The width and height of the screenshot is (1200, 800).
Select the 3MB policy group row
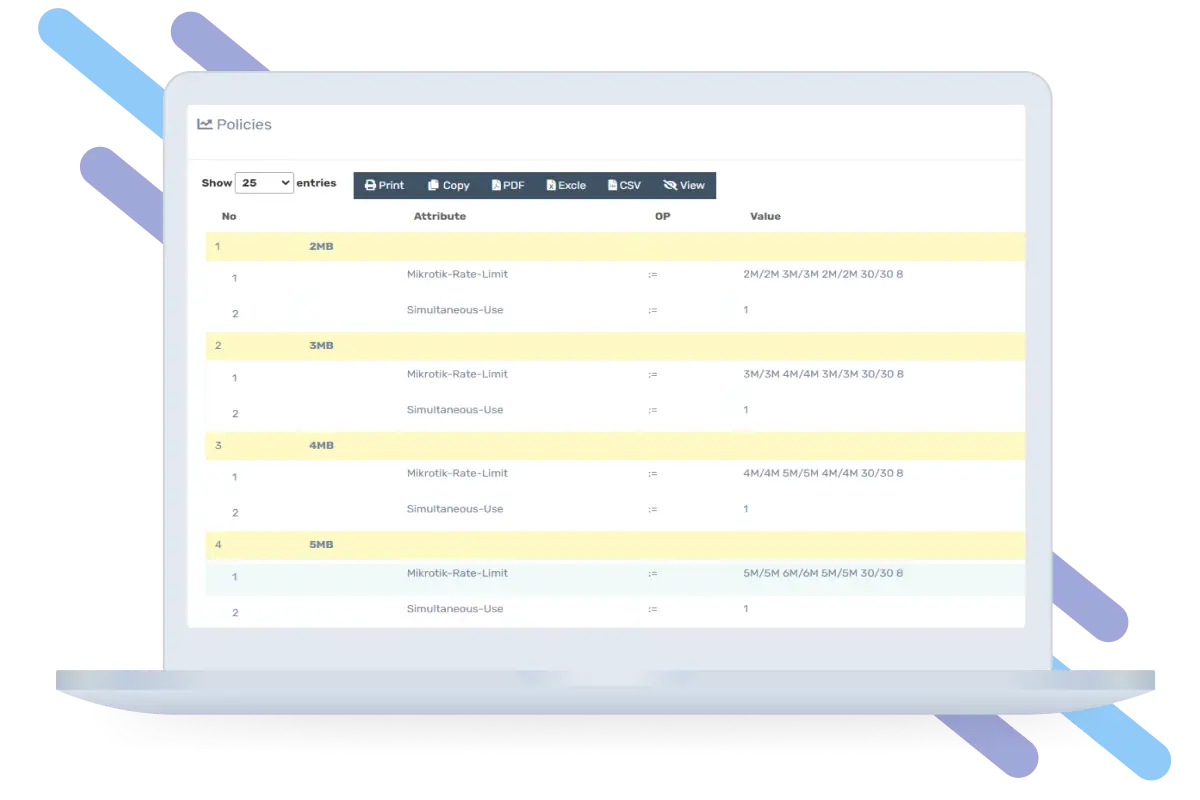321,346
